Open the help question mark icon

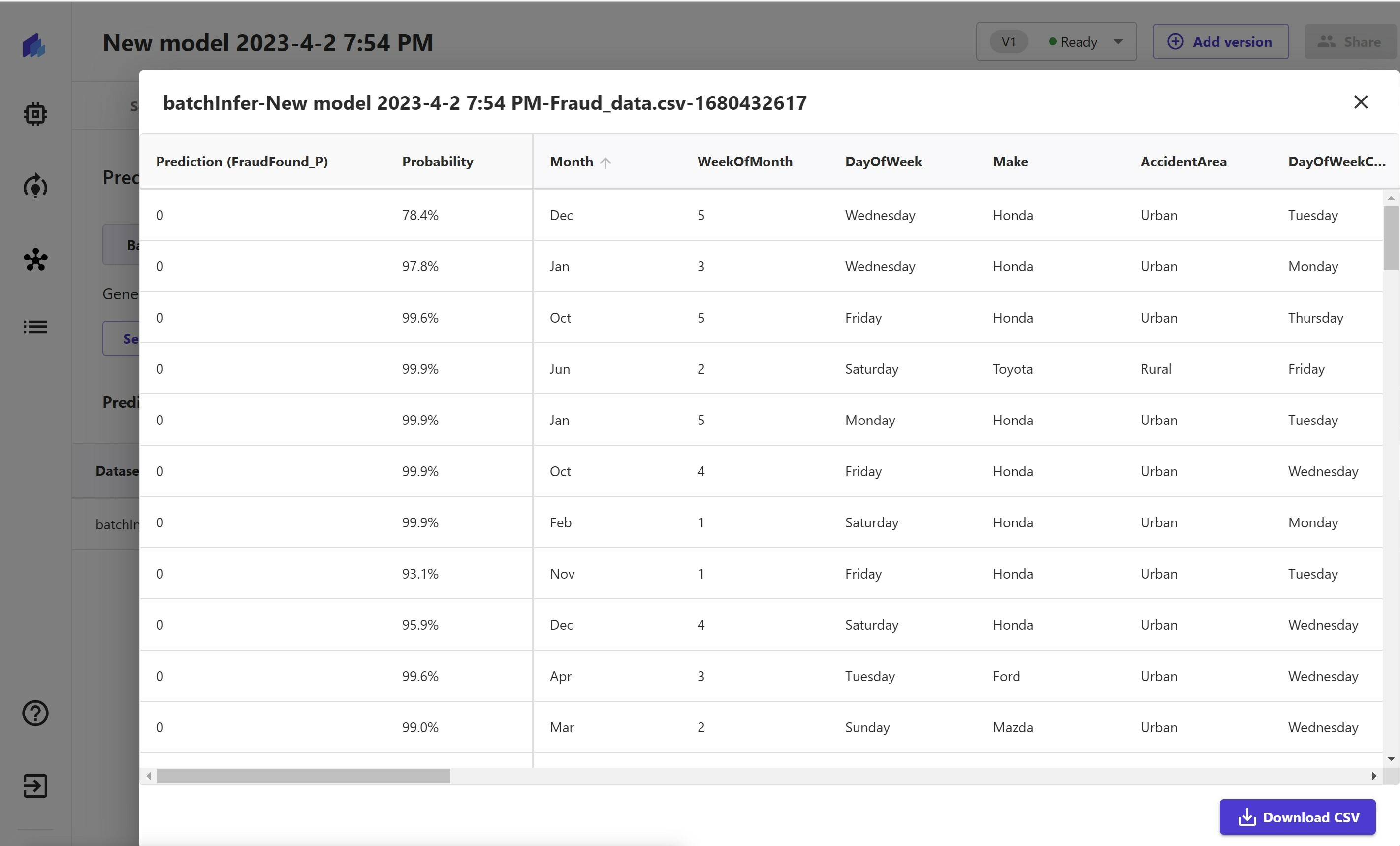point(35,713)
